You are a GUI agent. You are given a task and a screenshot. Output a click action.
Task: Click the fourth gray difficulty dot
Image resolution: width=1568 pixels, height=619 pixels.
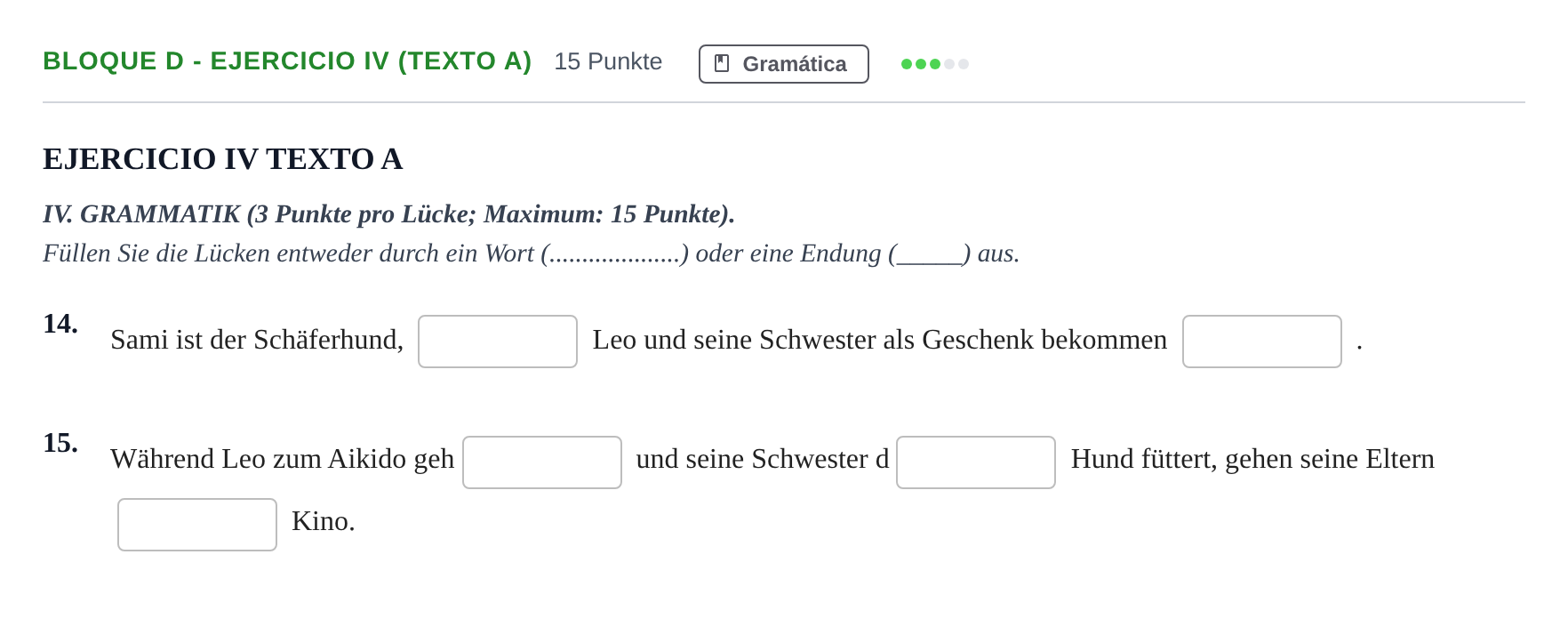click(949, 64)
